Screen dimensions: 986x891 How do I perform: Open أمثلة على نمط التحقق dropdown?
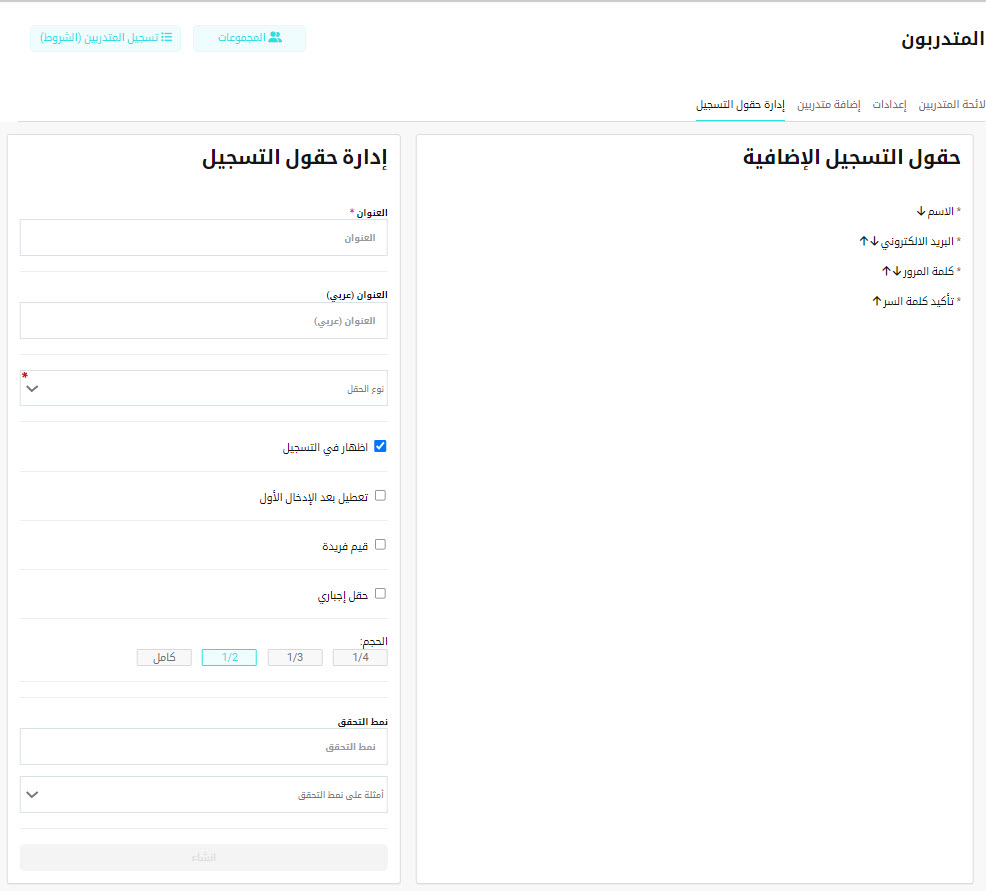click(x=203, y=795)
